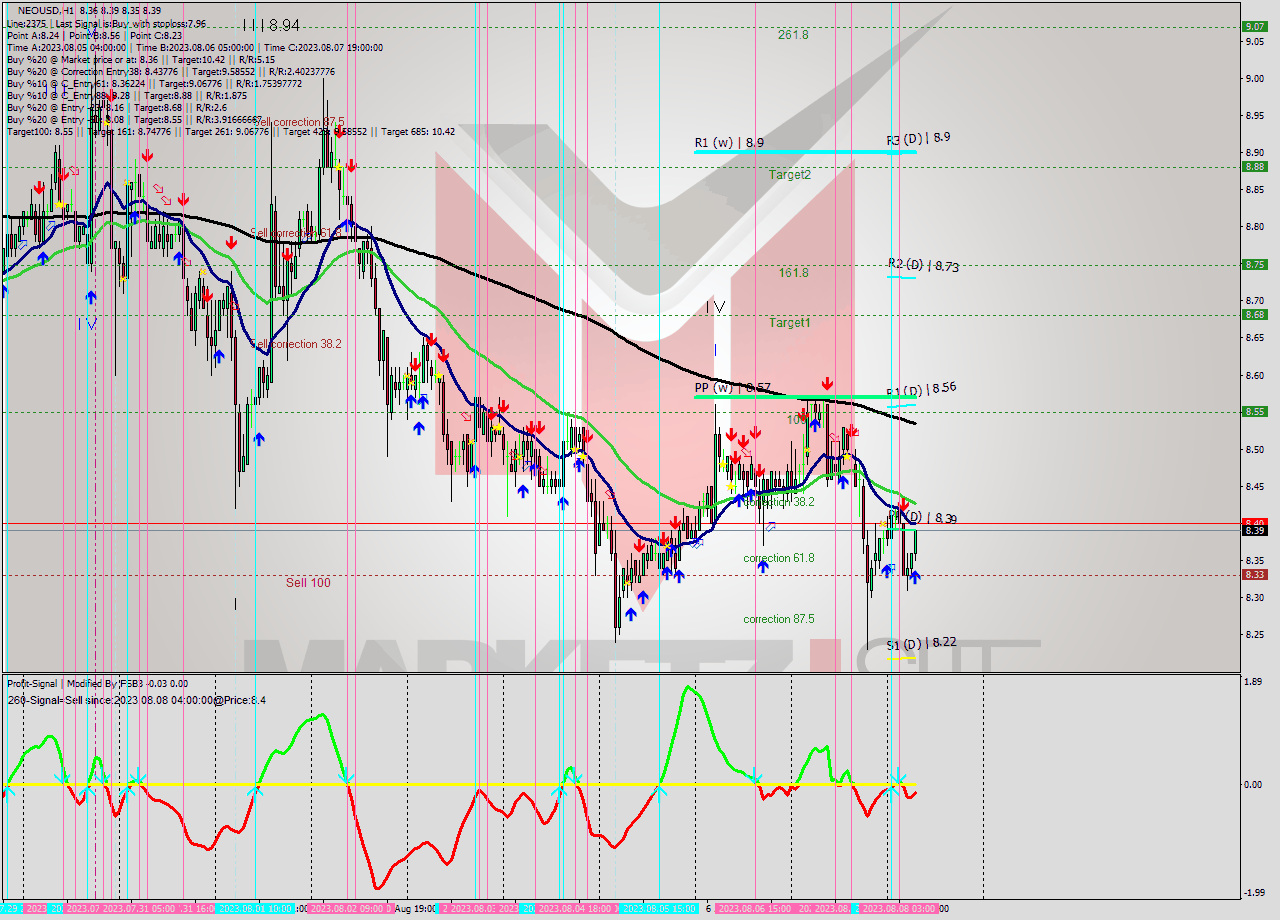The height and width of the screenshot is (920, 1280).
Task: Select the green 261.8 Fibonacci label
Action: click(793, 34)
